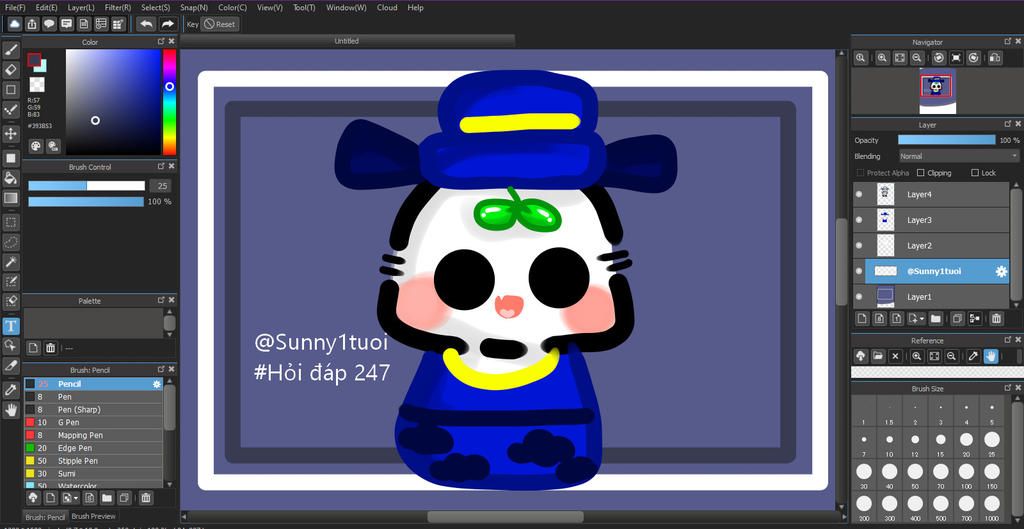1024x529 pixels.
Task: Toggle visibility of Layer2
Action: [859, 246]
